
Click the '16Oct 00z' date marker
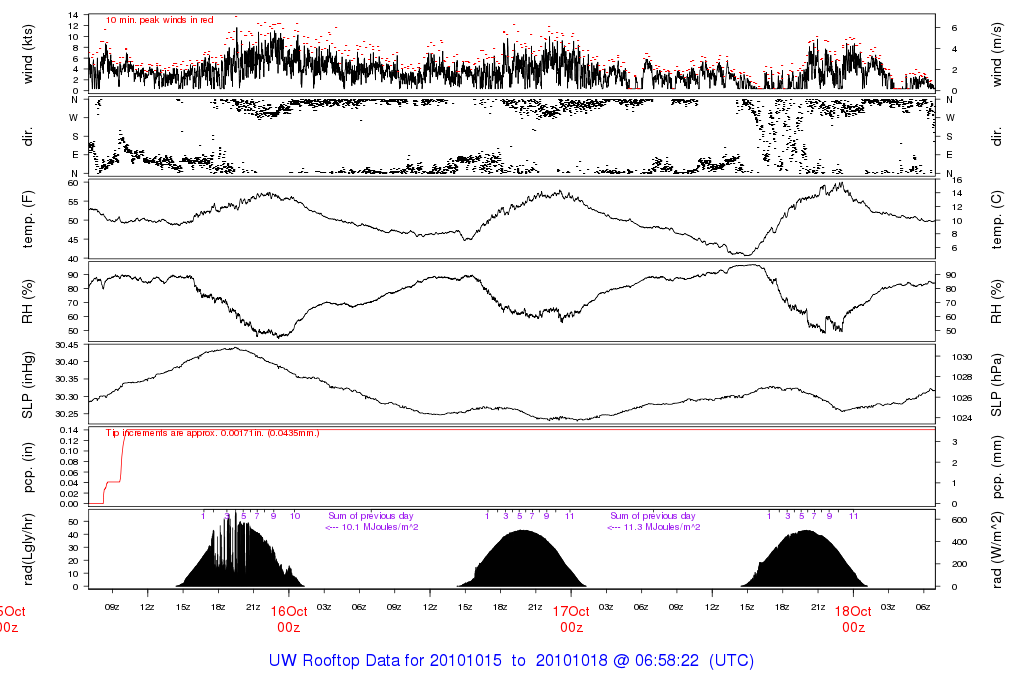click(x=289, y=619)
